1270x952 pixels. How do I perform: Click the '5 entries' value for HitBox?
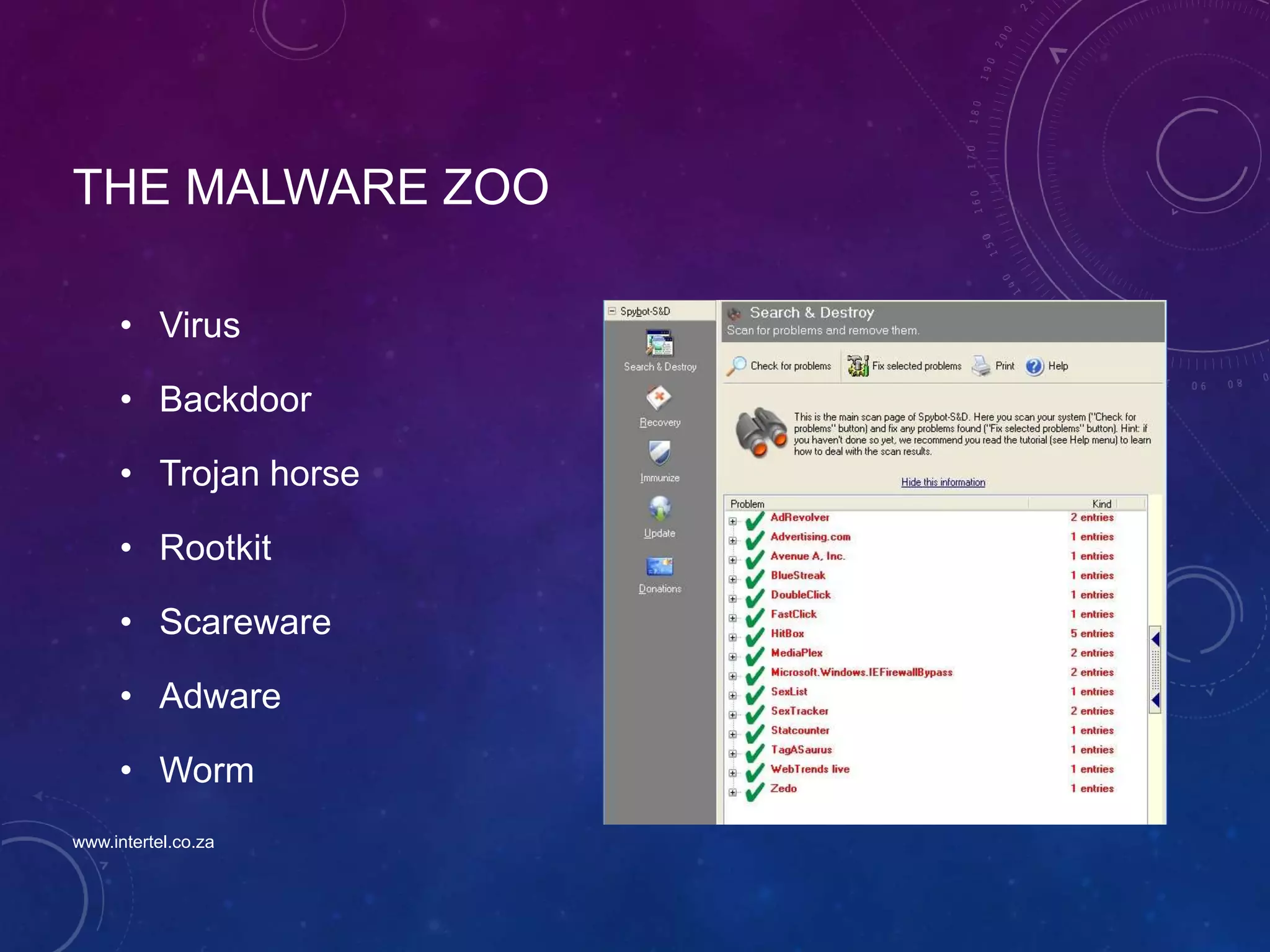pos(1092,633)
